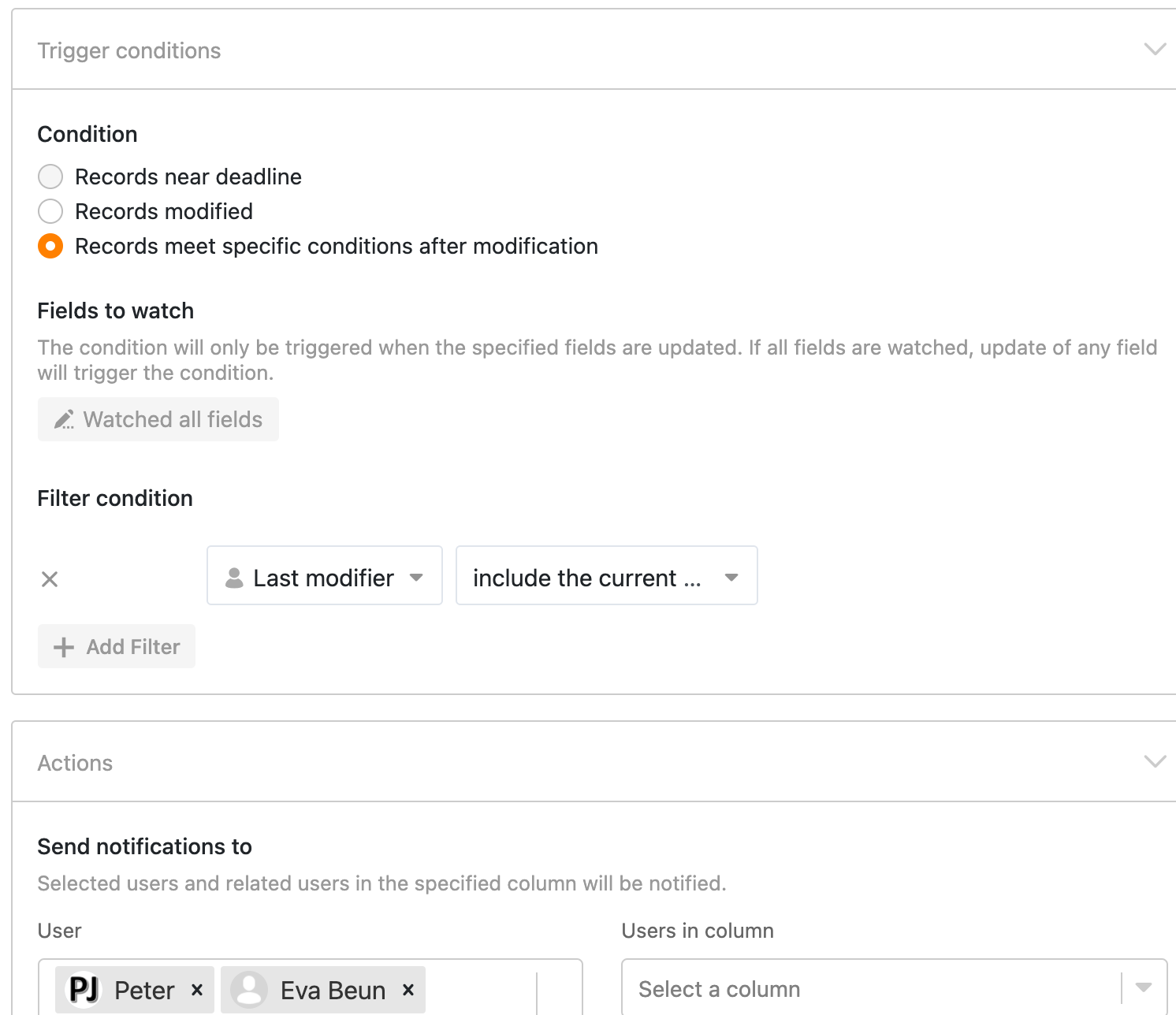Click the pencil icon on Watched all fields
Image resolution: width=1176 pixels, height=1015 pixels.
click(x=64, y=419)
